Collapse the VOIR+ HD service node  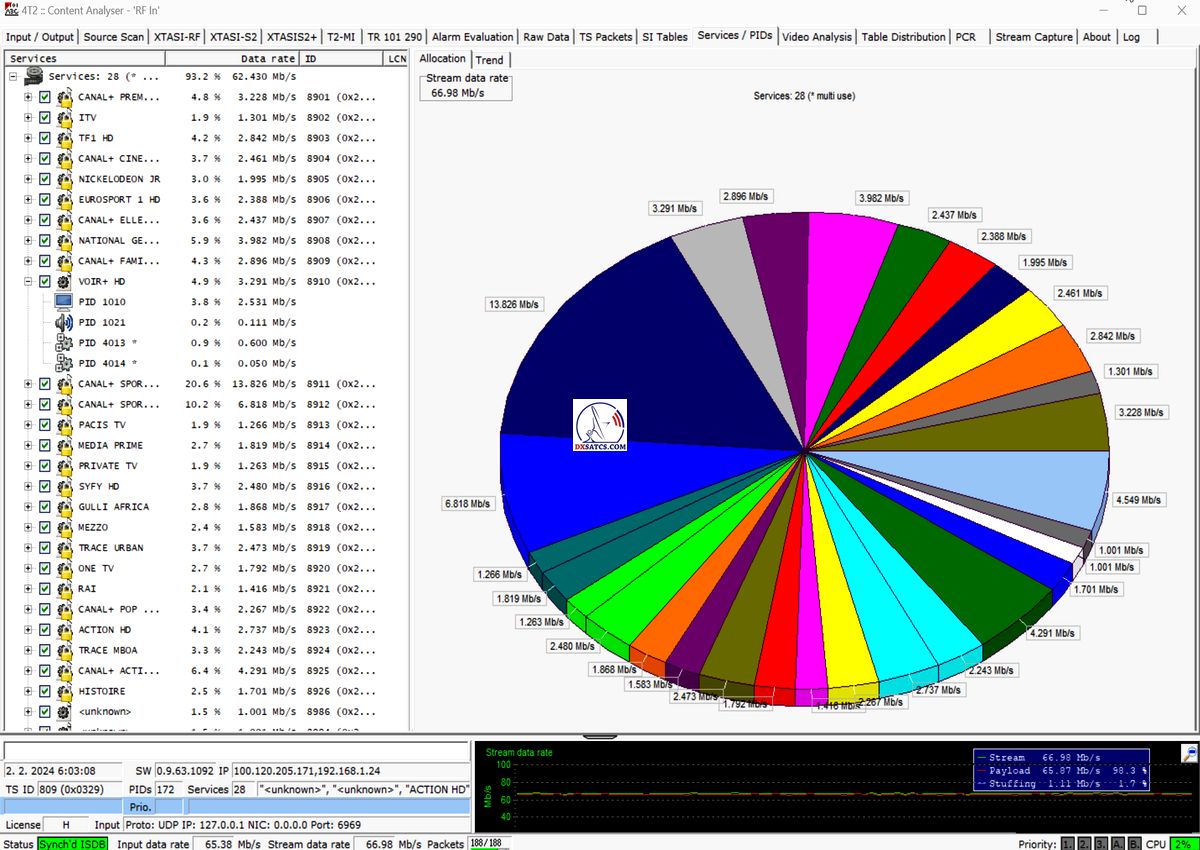point(28,282)
